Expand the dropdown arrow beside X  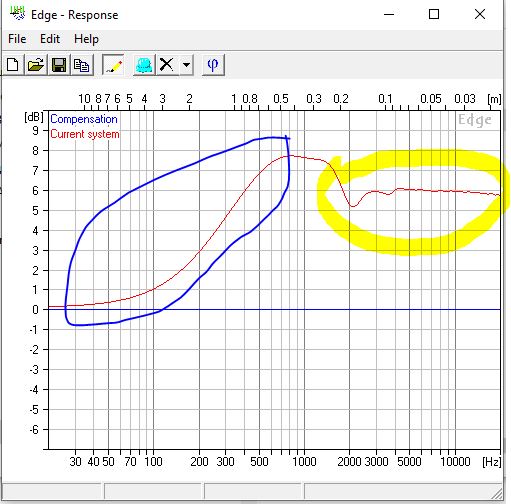[x=186, y=65]
